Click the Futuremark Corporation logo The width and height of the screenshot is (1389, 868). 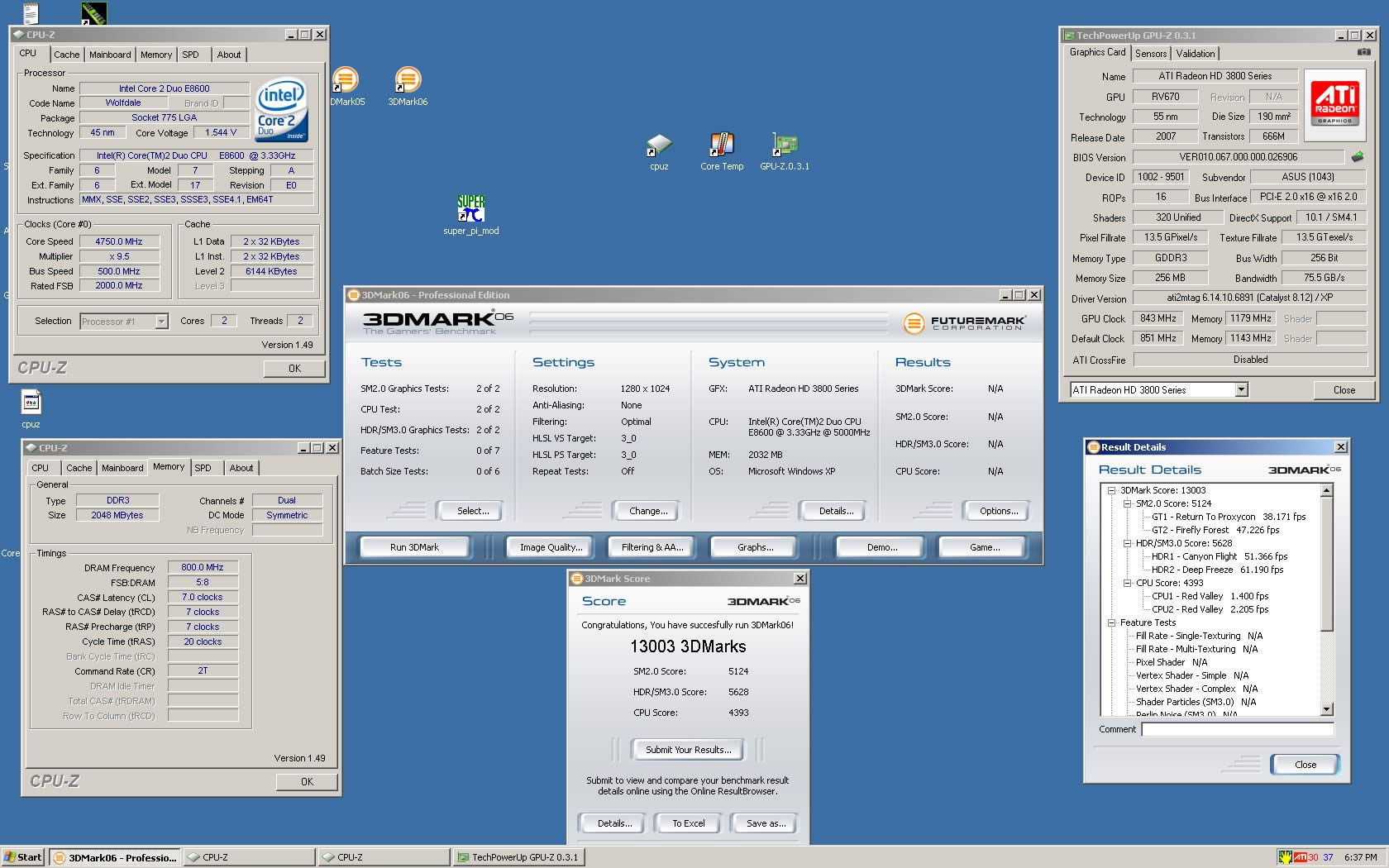pyautogui.click(x=964, y=322)
